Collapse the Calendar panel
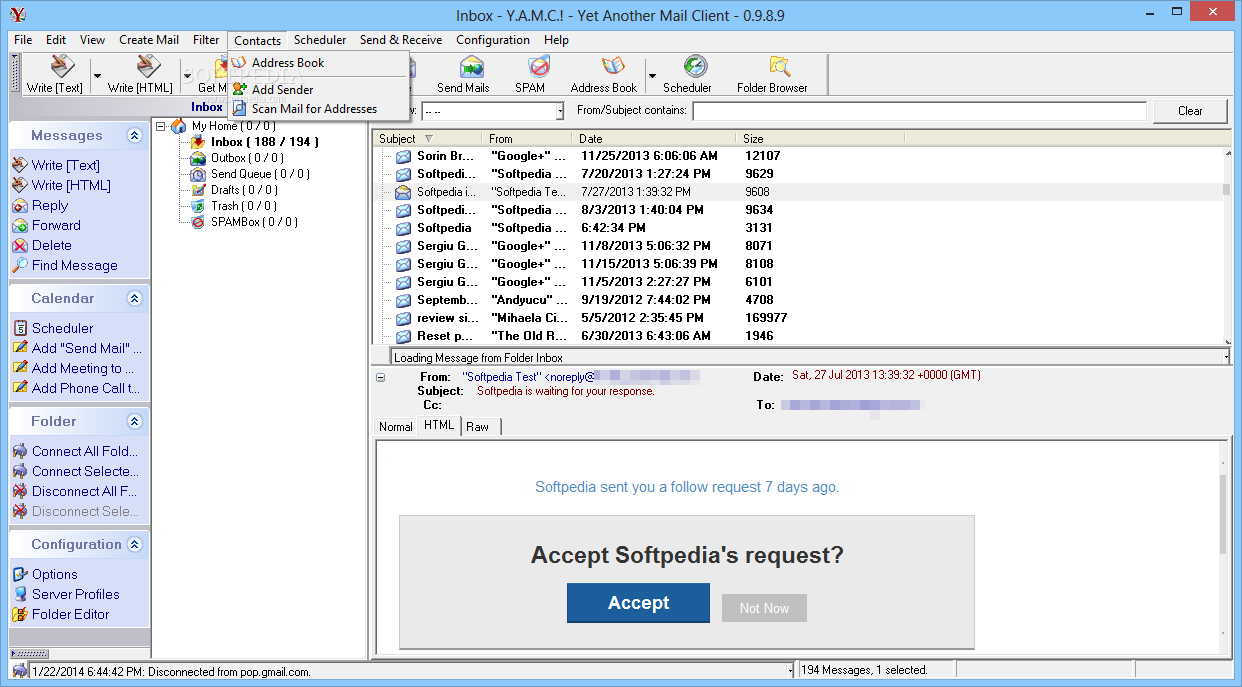 134,299
